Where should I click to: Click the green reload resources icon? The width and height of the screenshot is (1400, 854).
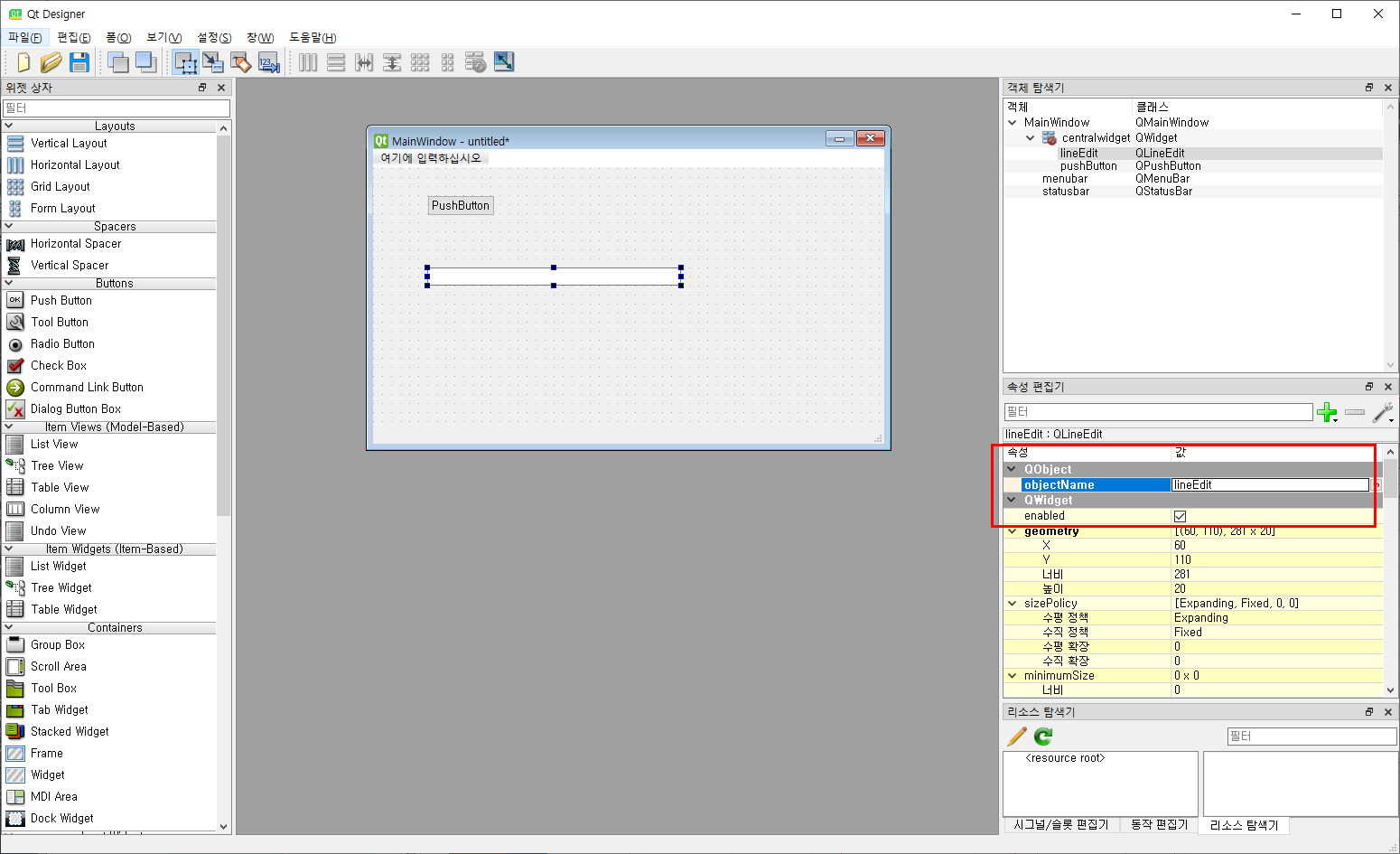pyautogui.click(x=1043, y=737)
